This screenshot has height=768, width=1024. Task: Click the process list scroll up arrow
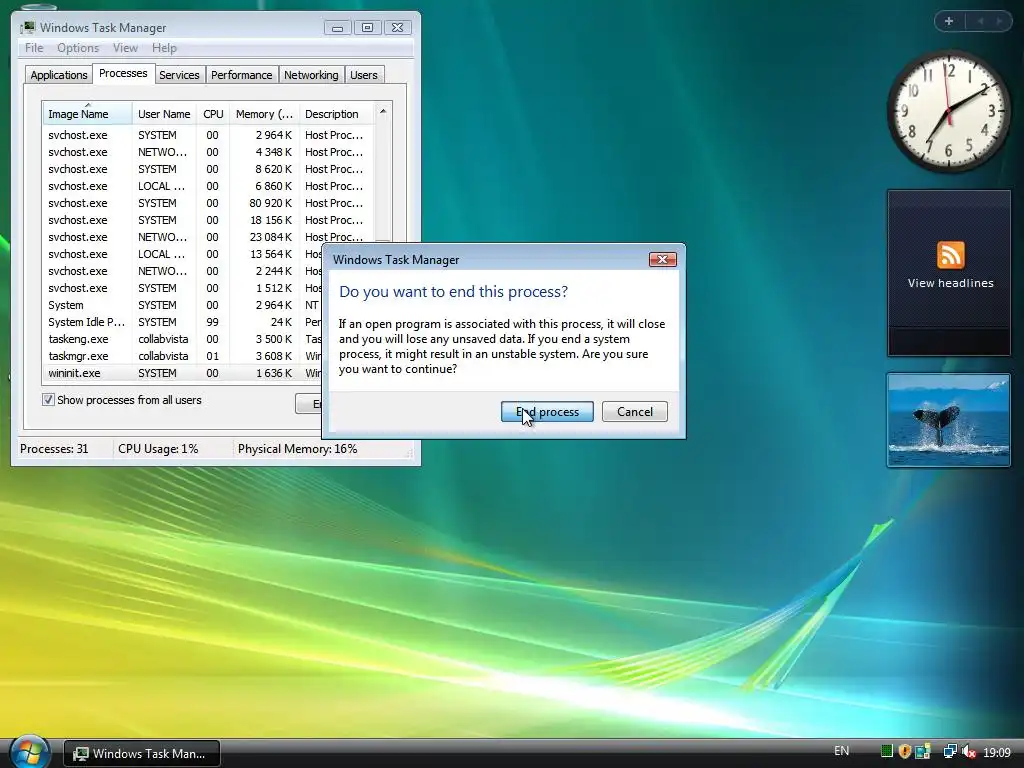[383, 112]
